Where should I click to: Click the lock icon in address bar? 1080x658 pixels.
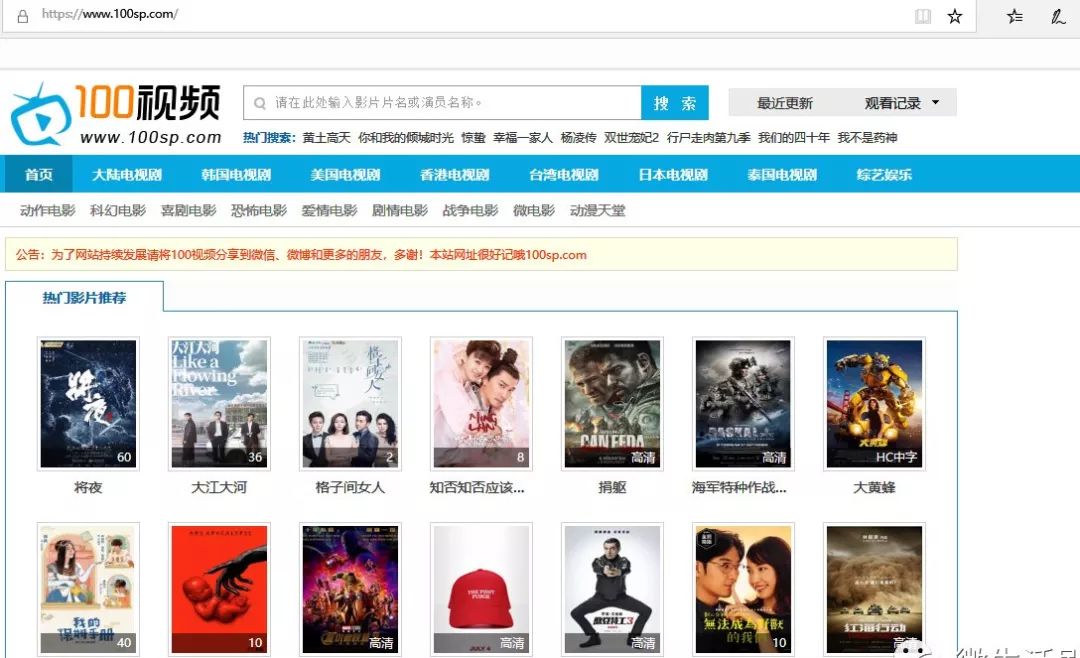(x=23, y=16)
